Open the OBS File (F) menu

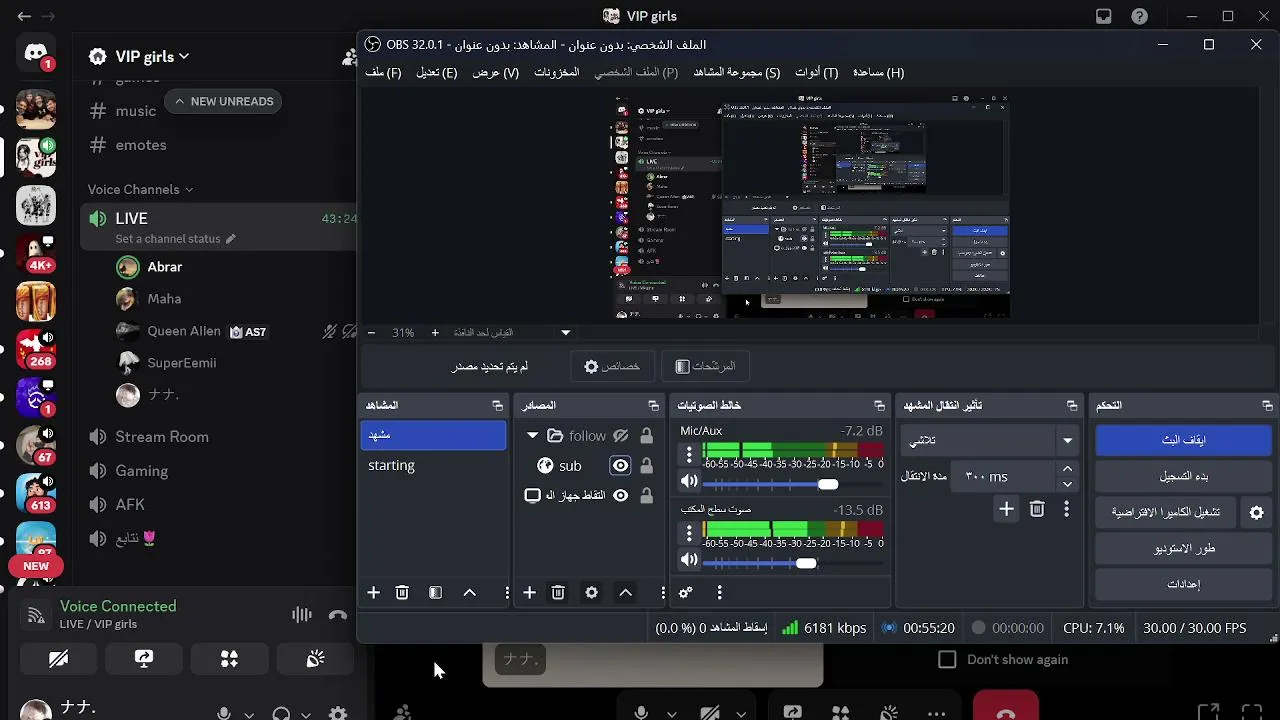(x=383, y=73)
